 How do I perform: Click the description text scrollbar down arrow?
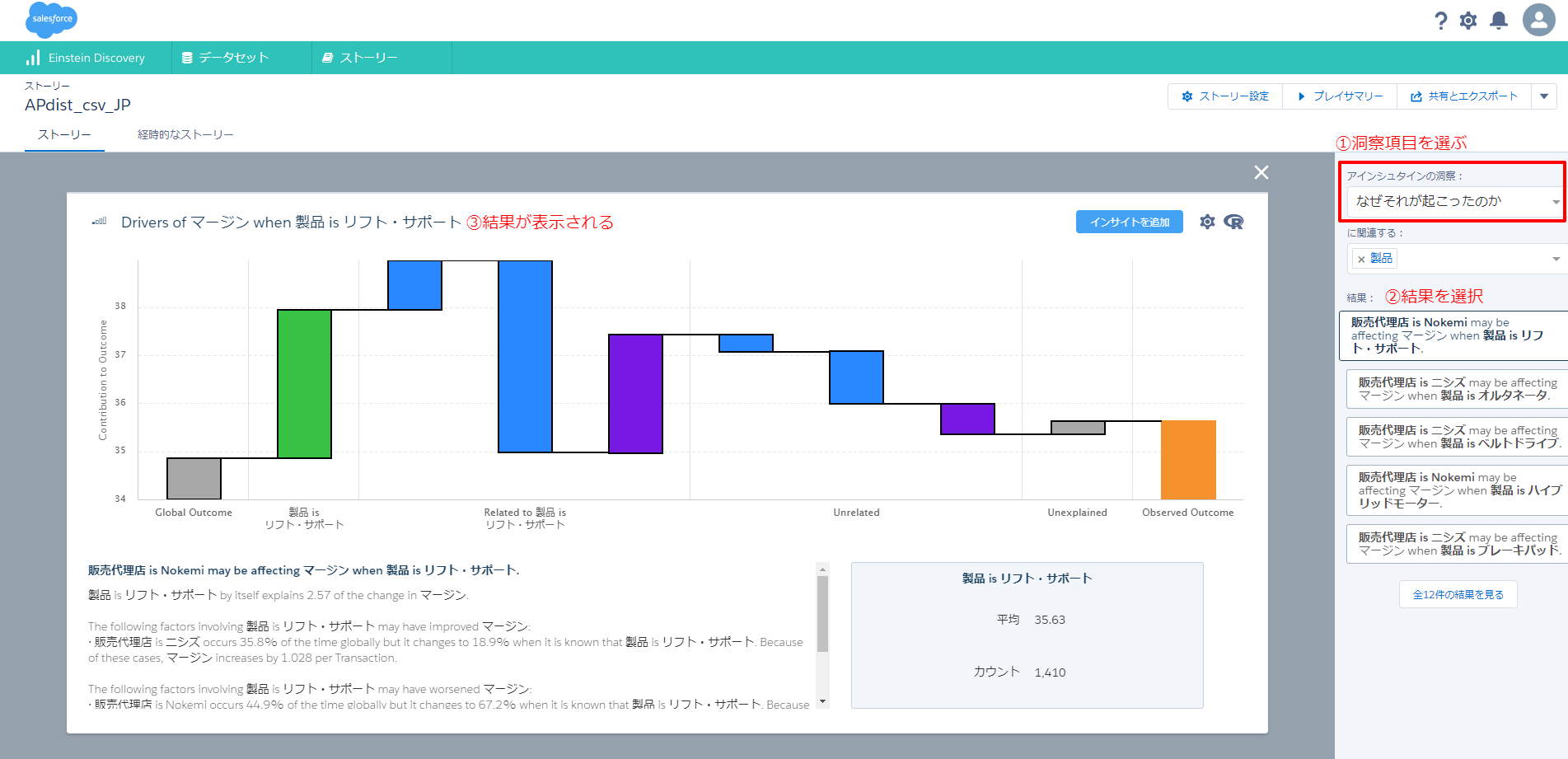tap(822, 701)
